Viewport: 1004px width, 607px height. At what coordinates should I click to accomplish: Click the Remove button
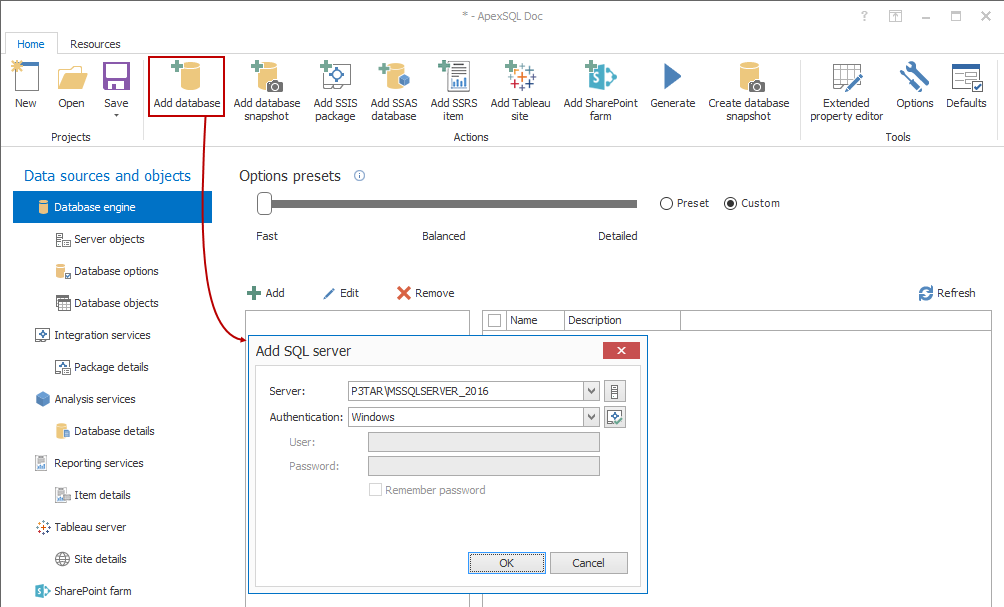(426, 293)
